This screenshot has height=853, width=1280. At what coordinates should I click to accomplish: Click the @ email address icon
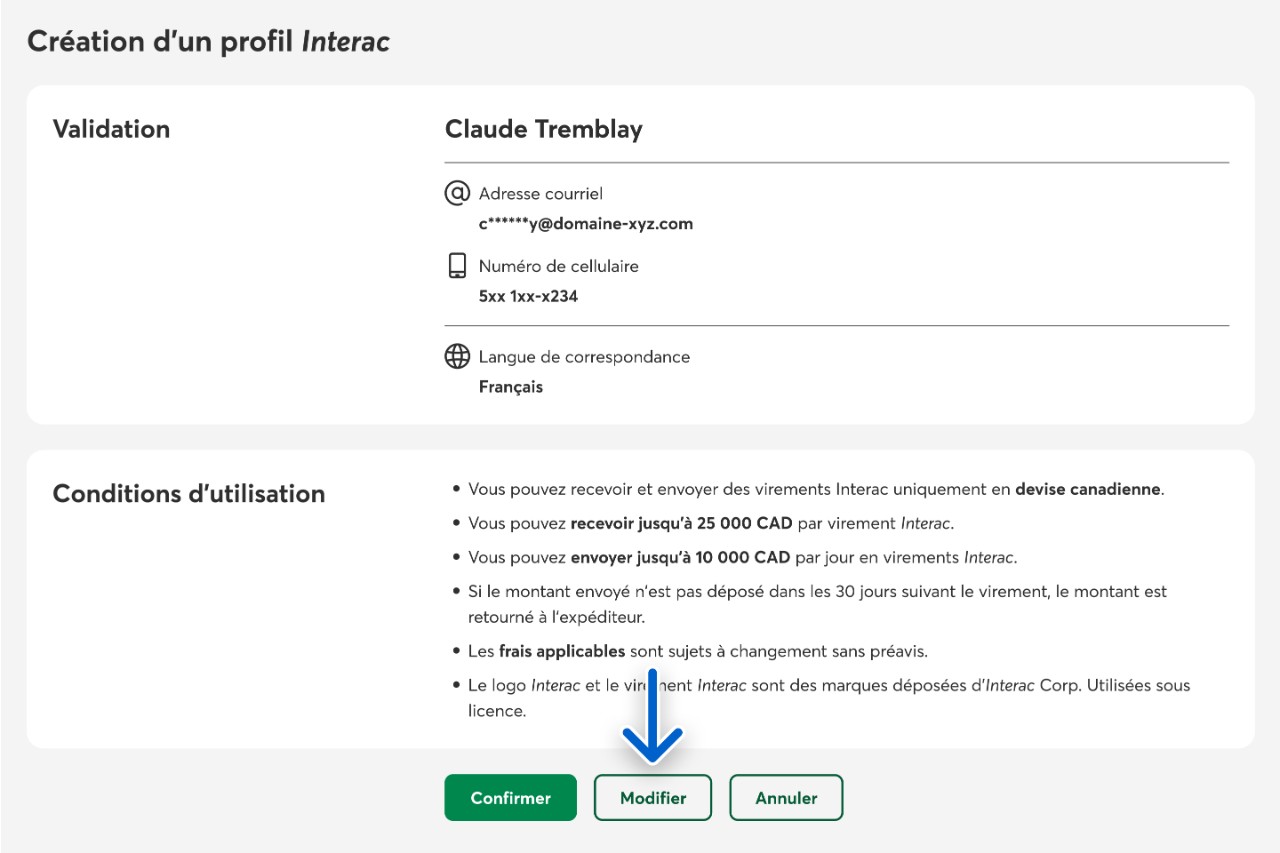click(x=457, y=192)
